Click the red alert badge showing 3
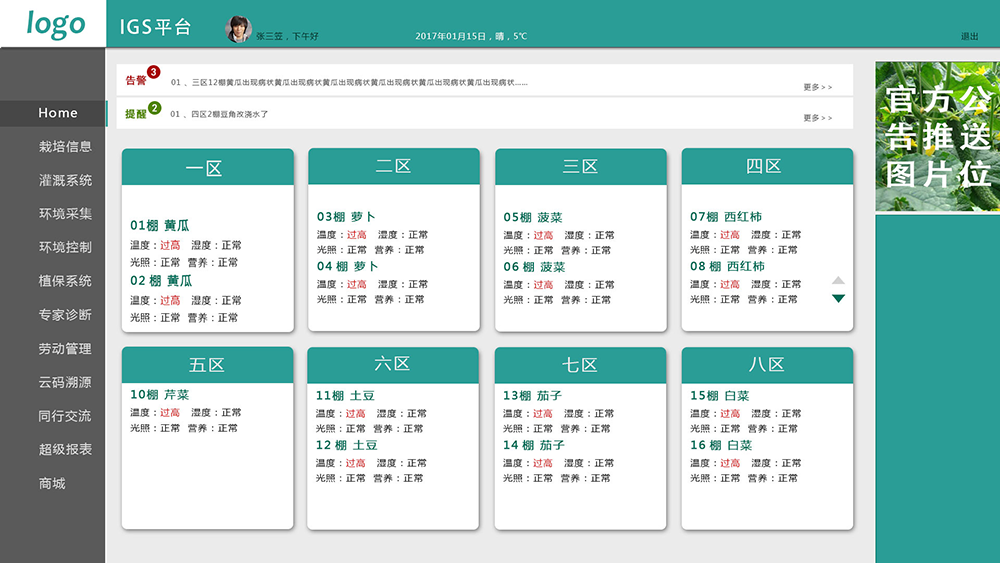This screenshot has height=563, width=1000. (x=153, y=72)
